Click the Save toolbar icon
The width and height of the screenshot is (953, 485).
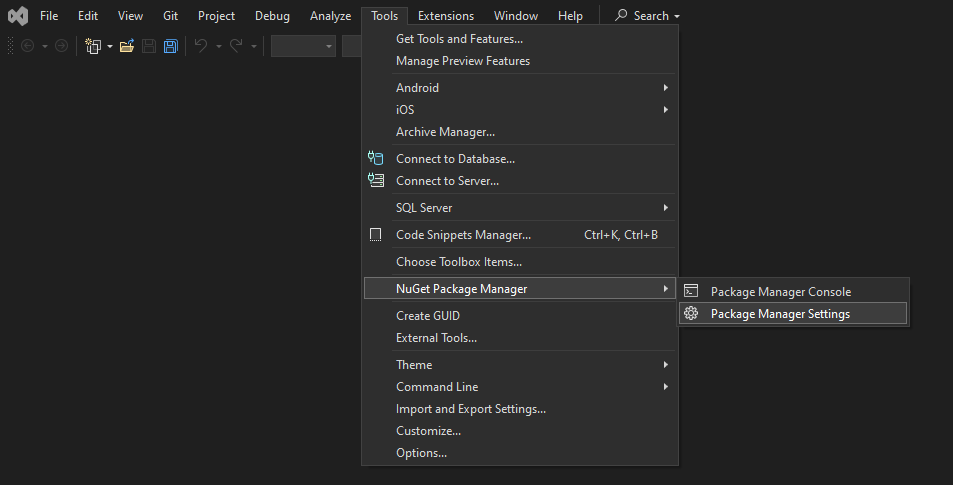coord(149,46)
